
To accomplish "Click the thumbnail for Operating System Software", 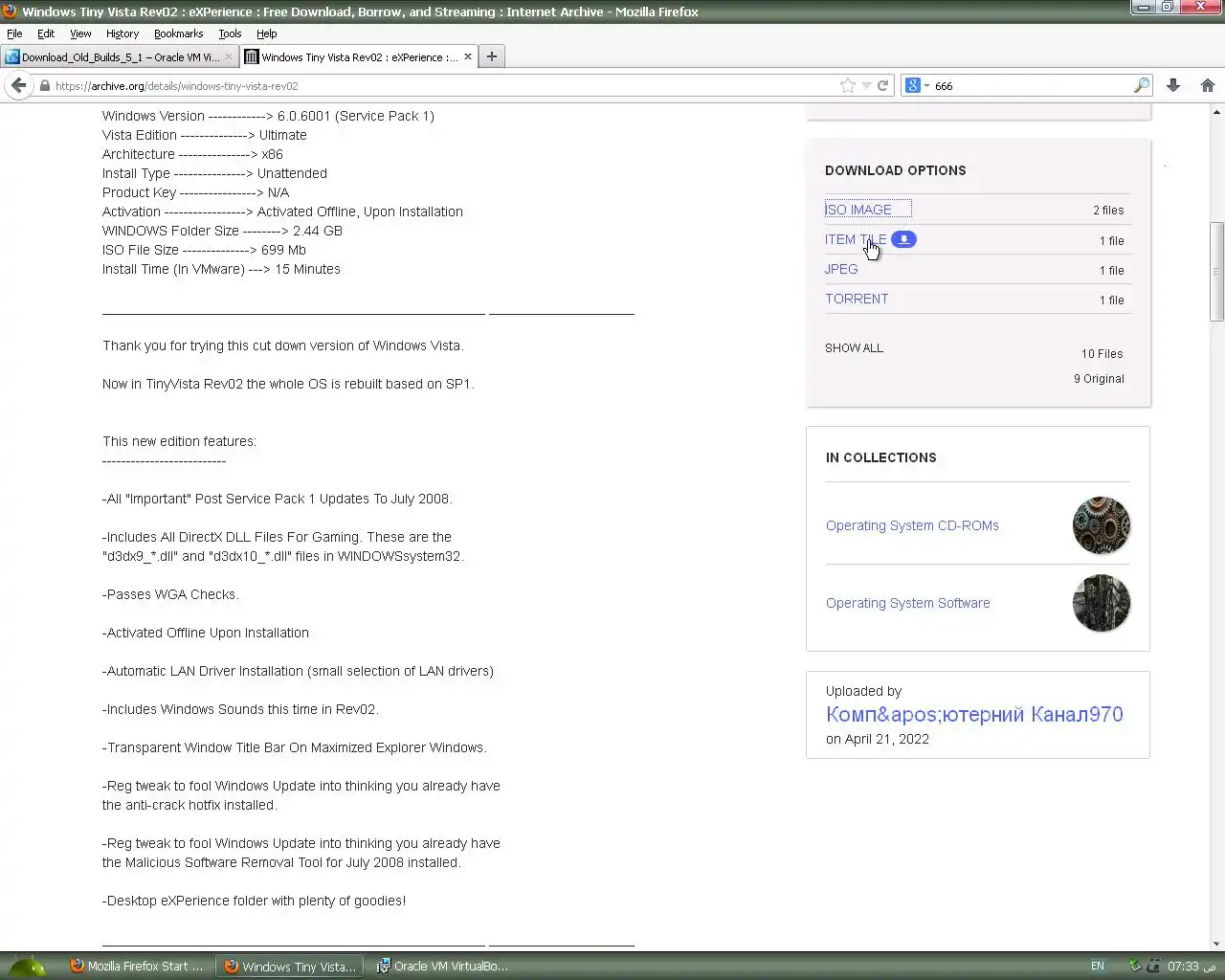I will 1102,603.
